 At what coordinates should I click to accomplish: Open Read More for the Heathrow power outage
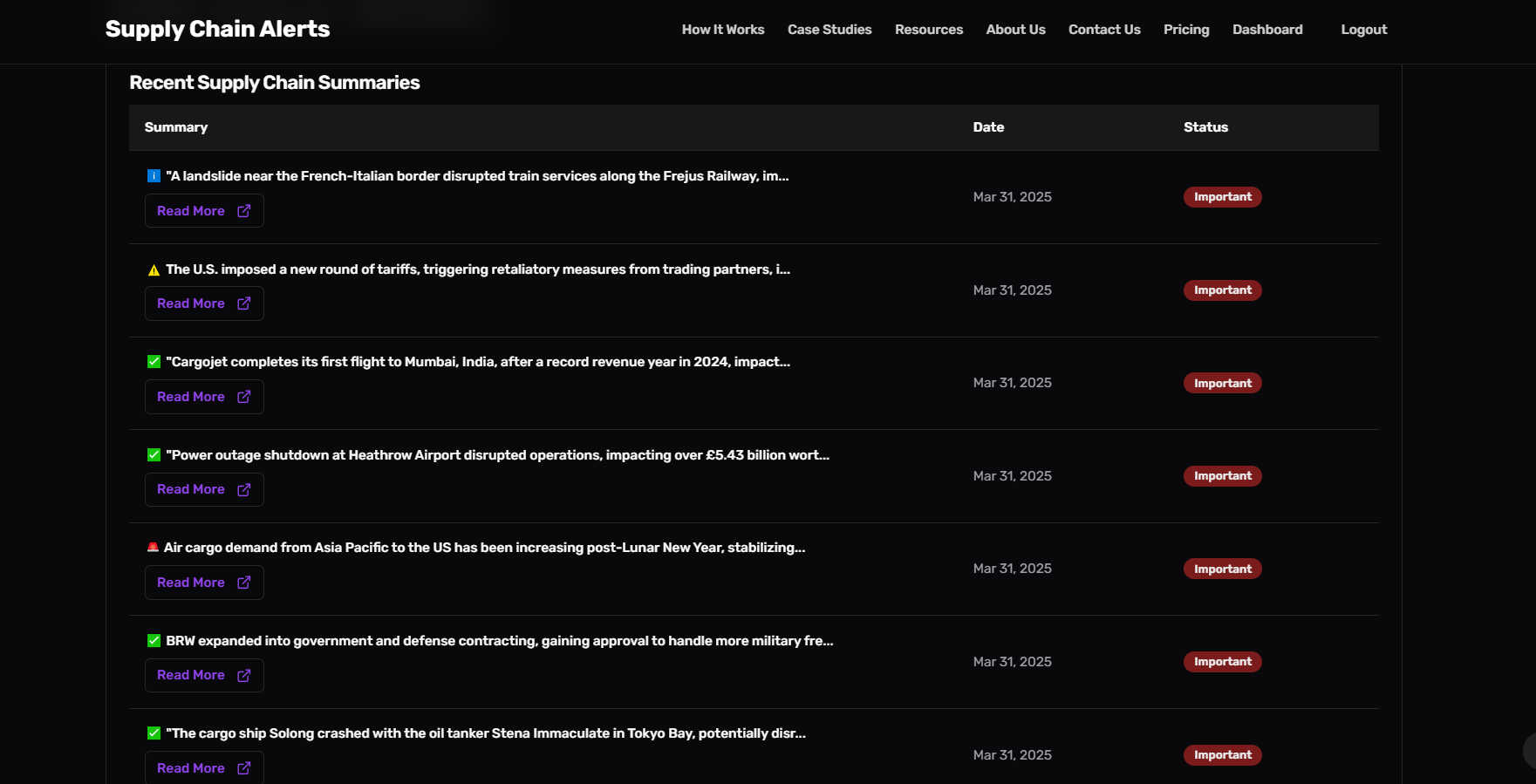pos(203,489)
